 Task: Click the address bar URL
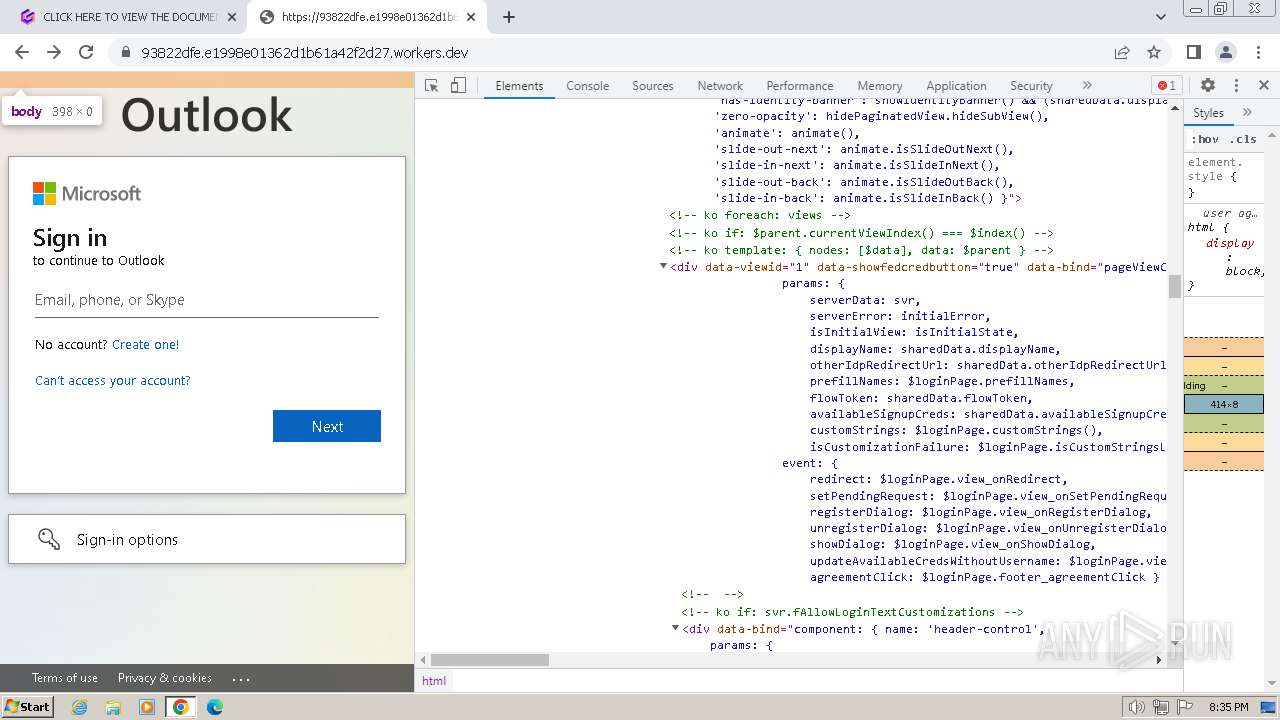point(305,52)
